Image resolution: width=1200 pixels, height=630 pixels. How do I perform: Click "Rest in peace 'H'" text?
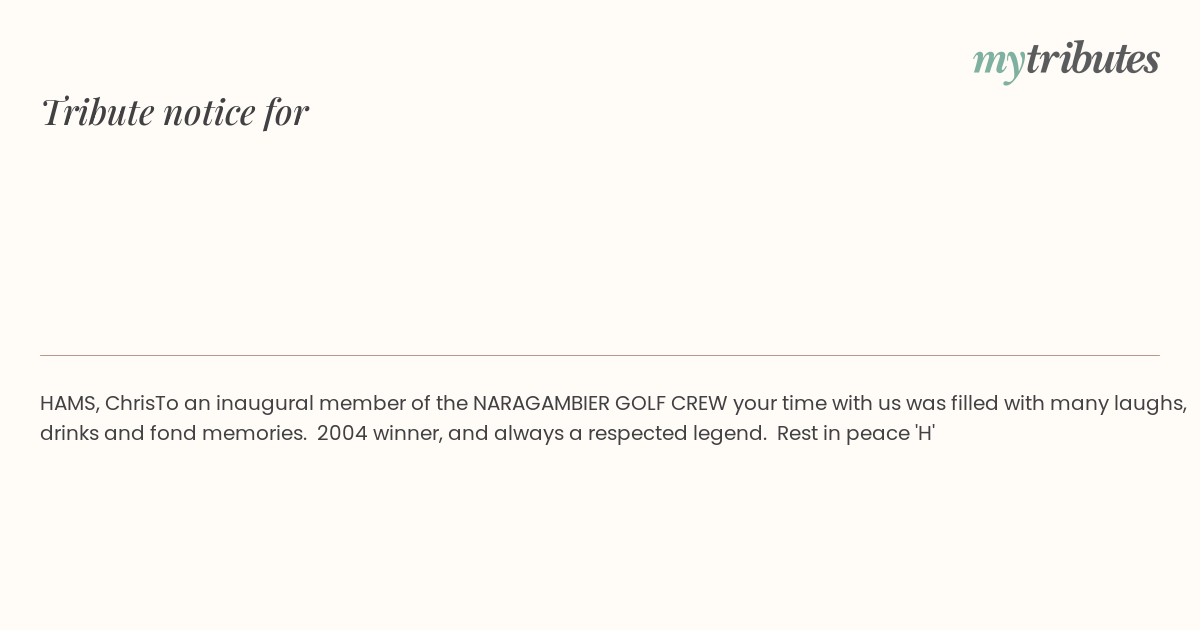pos(856,434)
